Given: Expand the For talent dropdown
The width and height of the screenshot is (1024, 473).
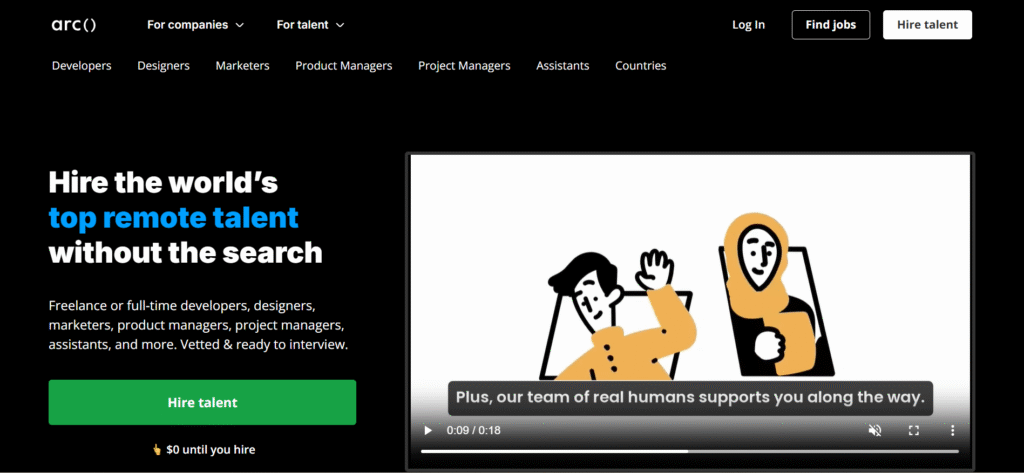Looking at the screenshot, I should coord(310,25).
